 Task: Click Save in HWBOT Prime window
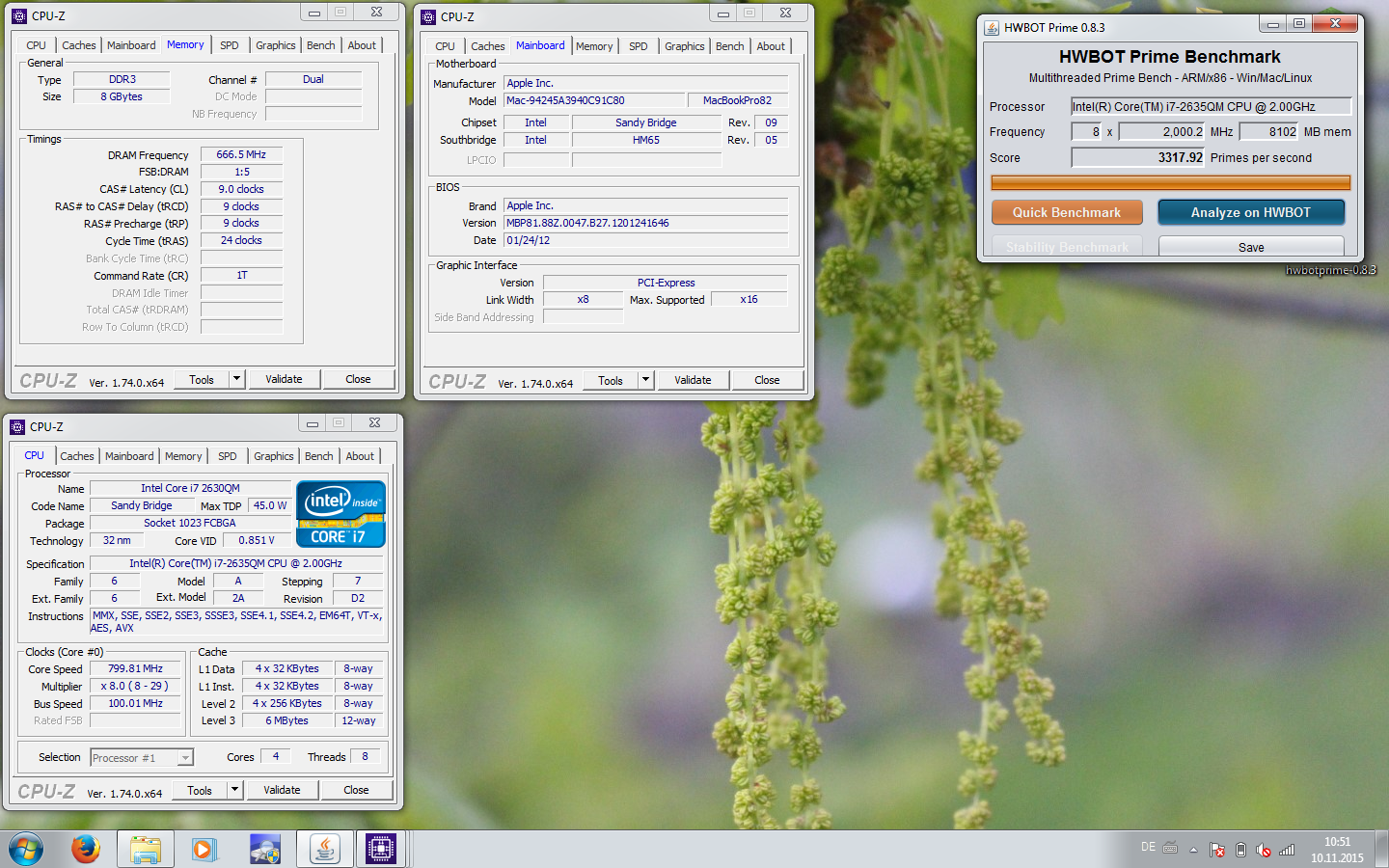point(1251,247)
